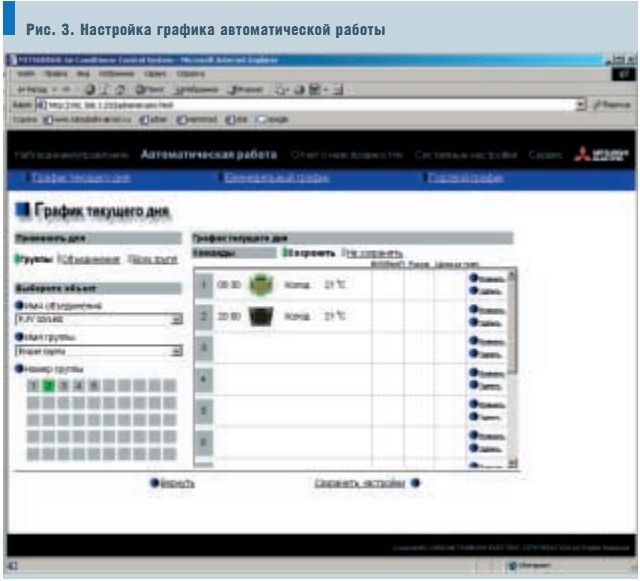Click the Mitsubishi Electric logo

603,155
